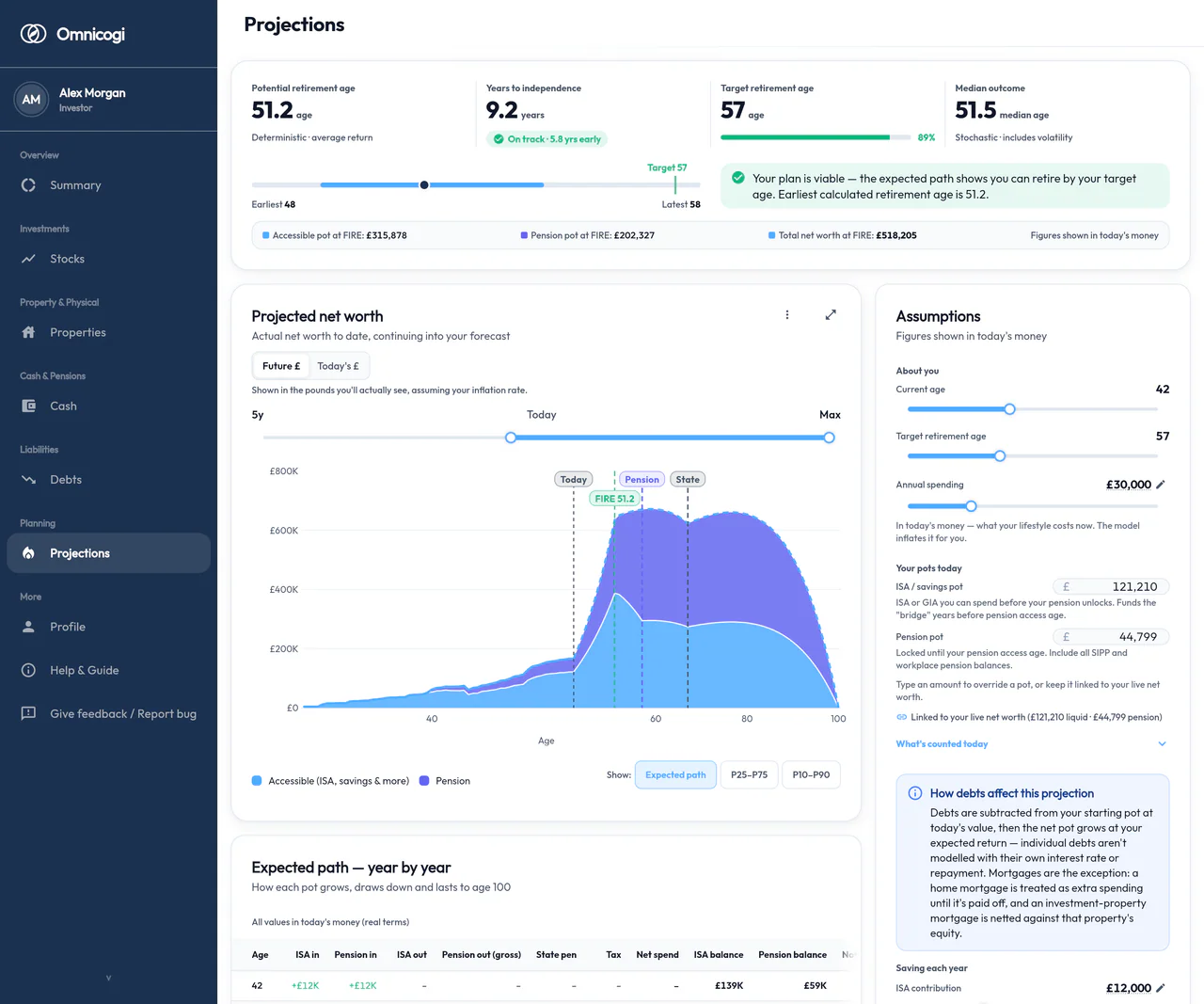Click the retirement age timeline dot
Viewport: 1204px width, 1004px height.
(x=424, y=185)
